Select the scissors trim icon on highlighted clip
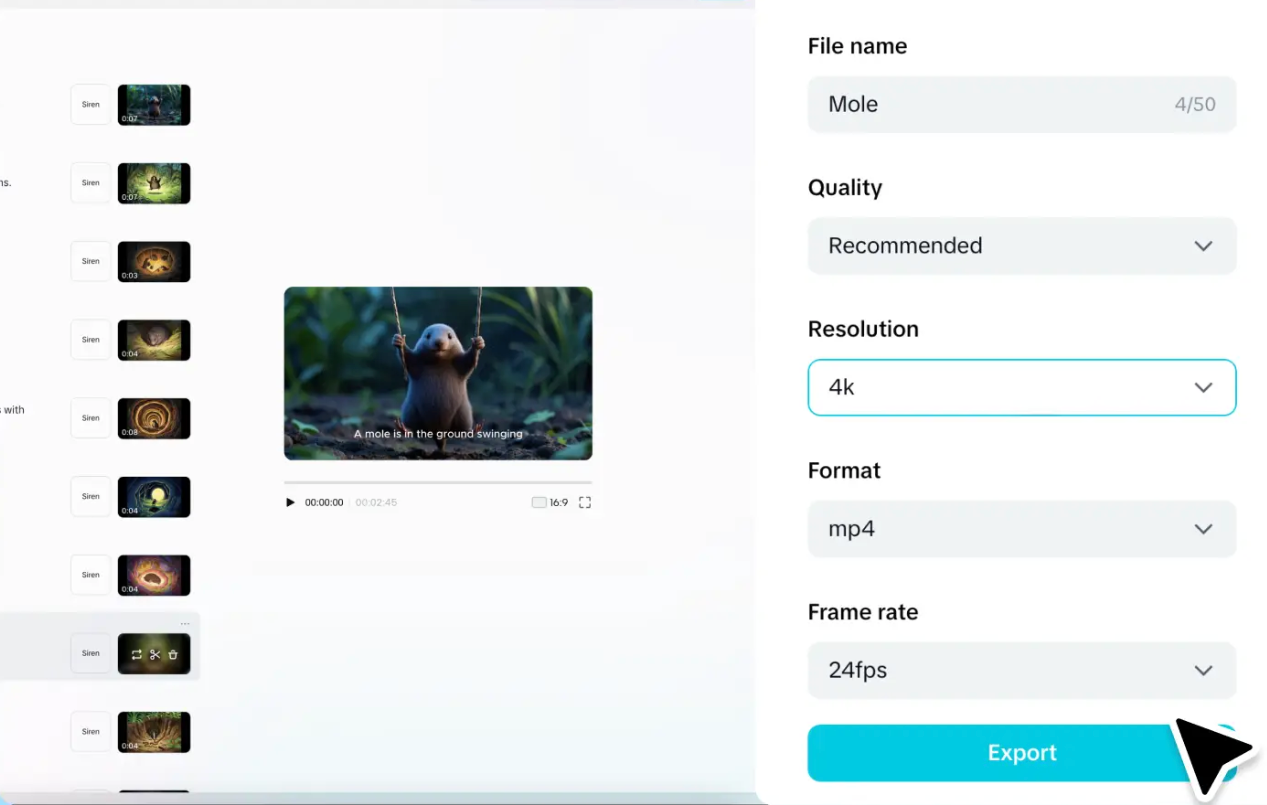Image resolution: width=1267 pixels, height=805 pixels. (x=154, y=654)
